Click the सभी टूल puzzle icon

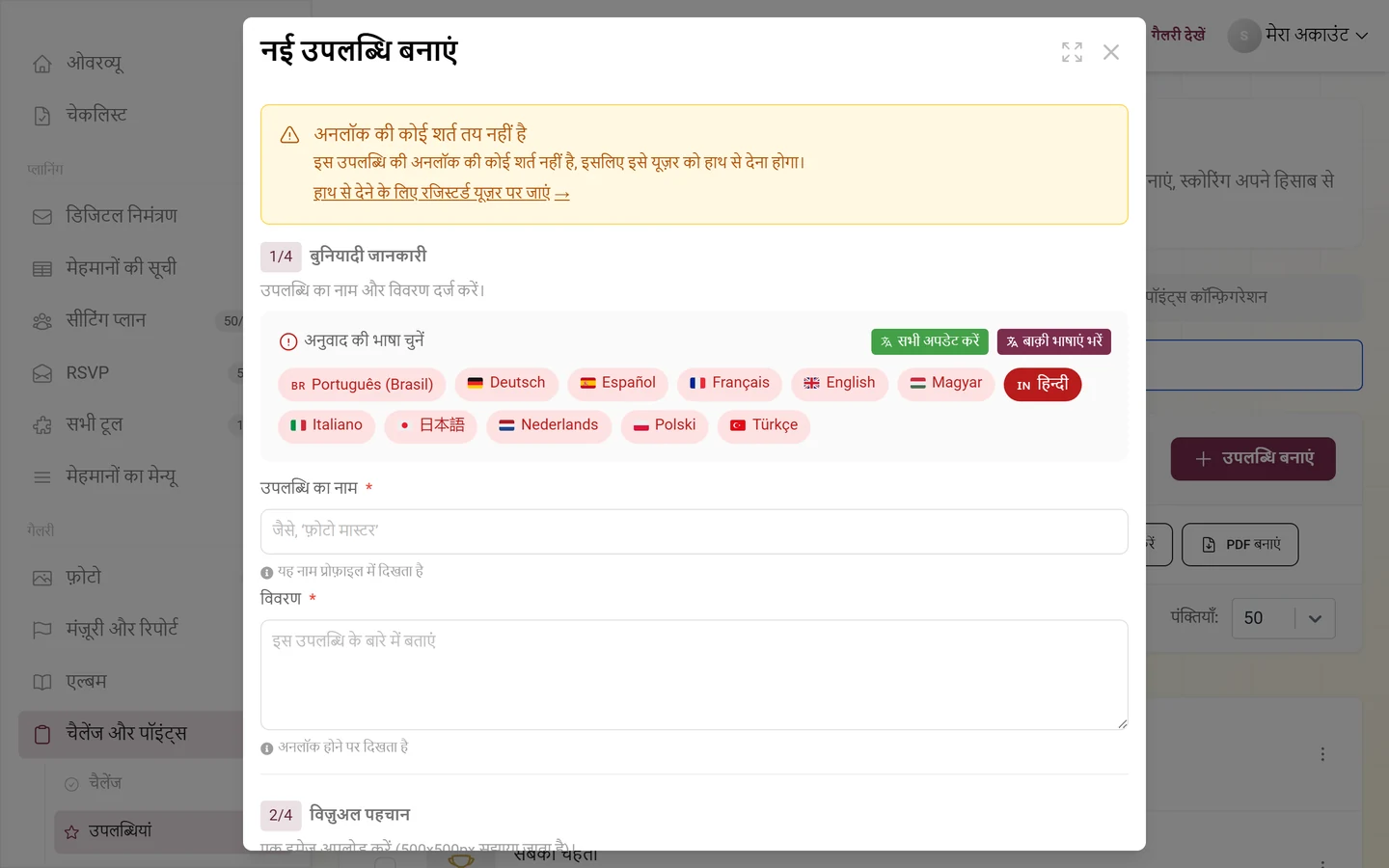[x=42, y=425]
